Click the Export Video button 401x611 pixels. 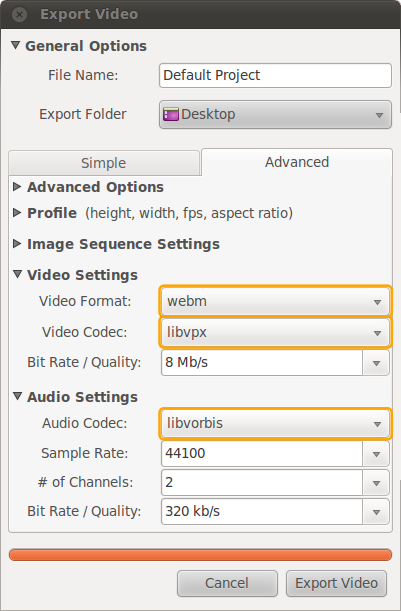coord(336,583)
